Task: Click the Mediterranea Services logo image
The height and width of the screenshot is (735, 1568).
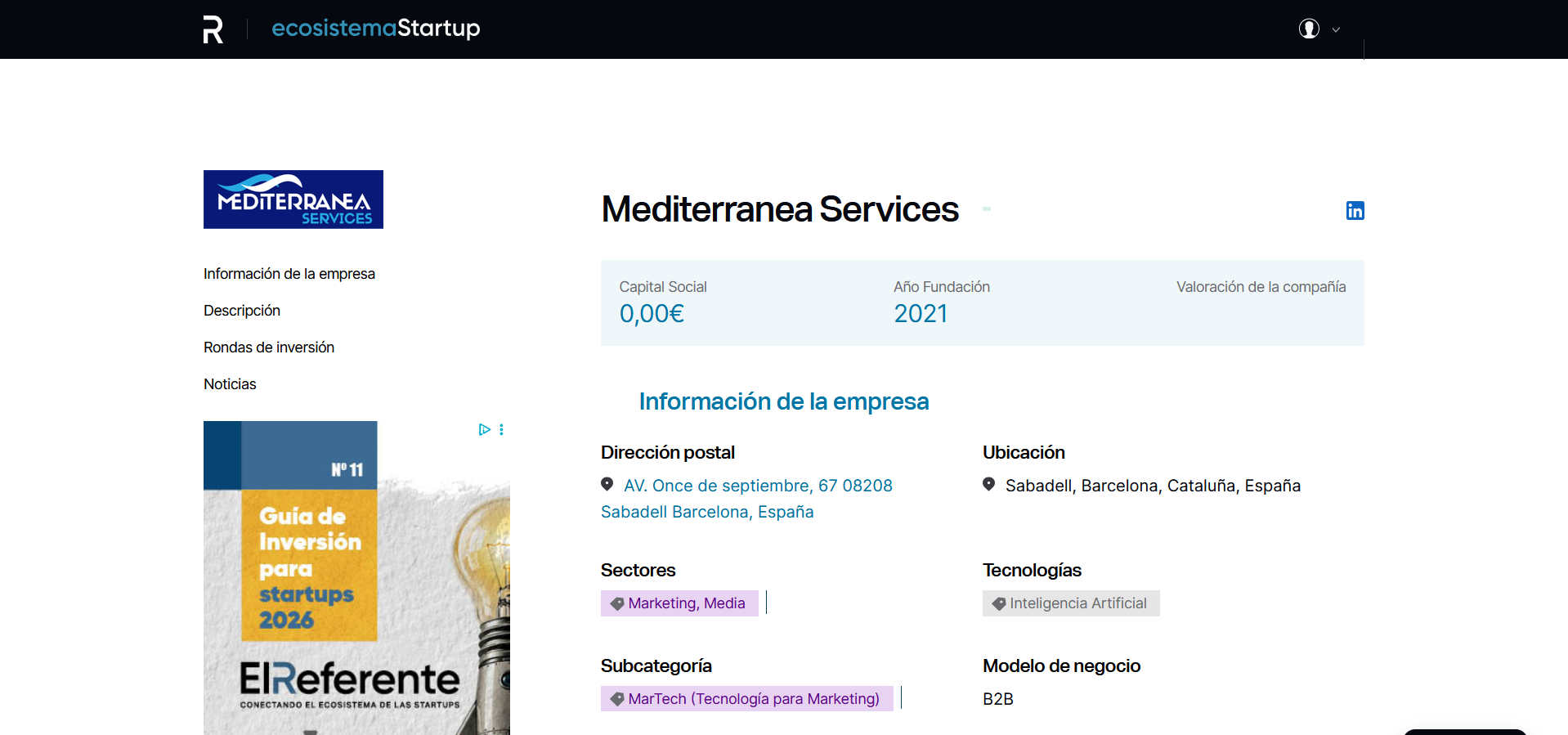Action: click(x=293, y=199)
